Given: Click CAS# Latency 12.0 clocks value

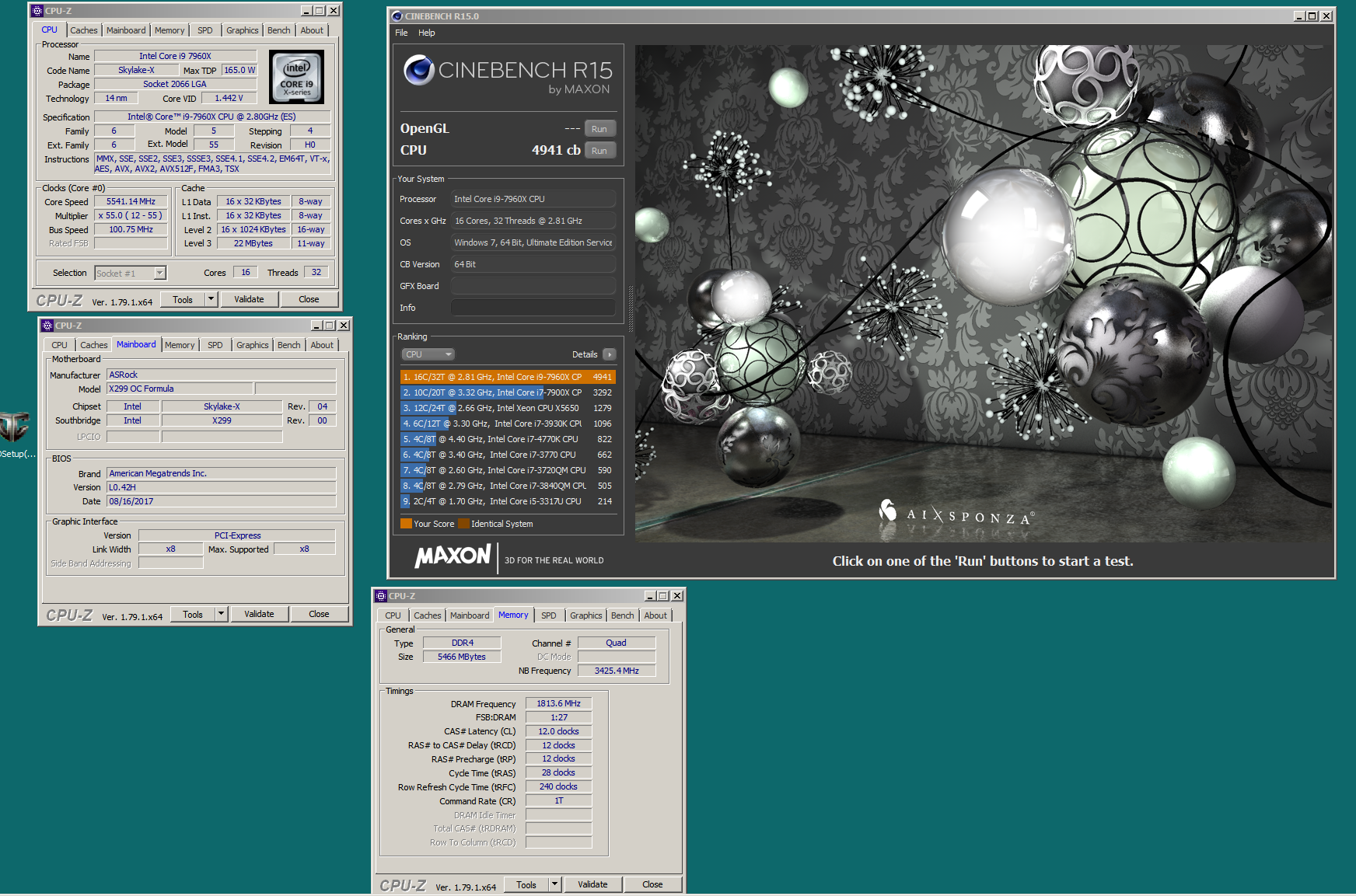Looking at the screenshot, I should (x=558, y=731).
